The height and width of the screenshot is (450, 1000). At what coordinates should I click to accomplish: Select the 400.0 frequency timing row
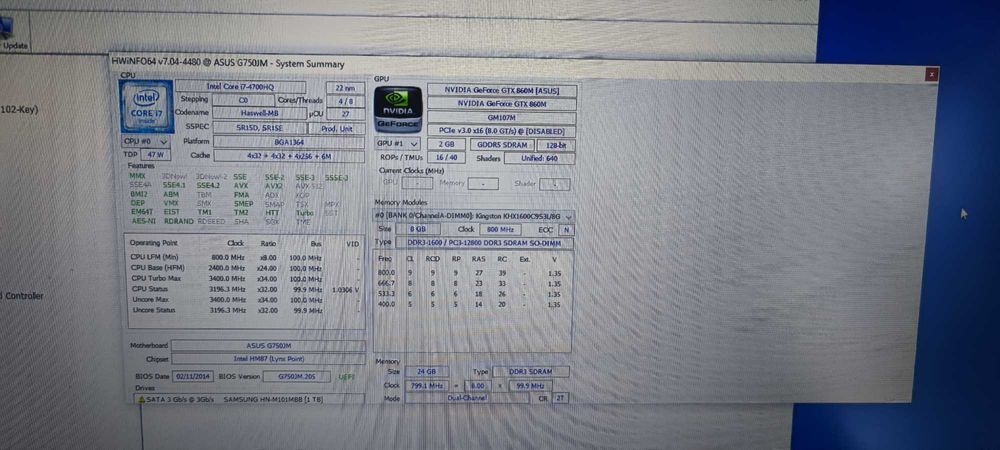pyautogui.click(x=472, y=304)
